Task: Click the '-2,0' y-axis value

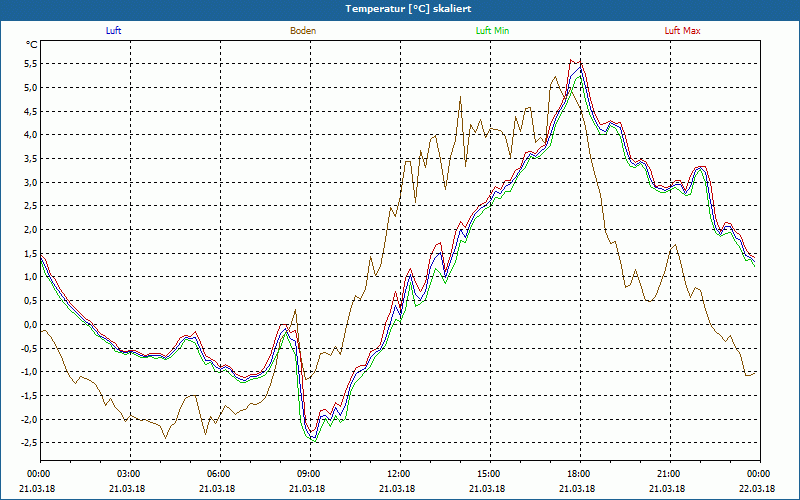Action: click(30, 419)
